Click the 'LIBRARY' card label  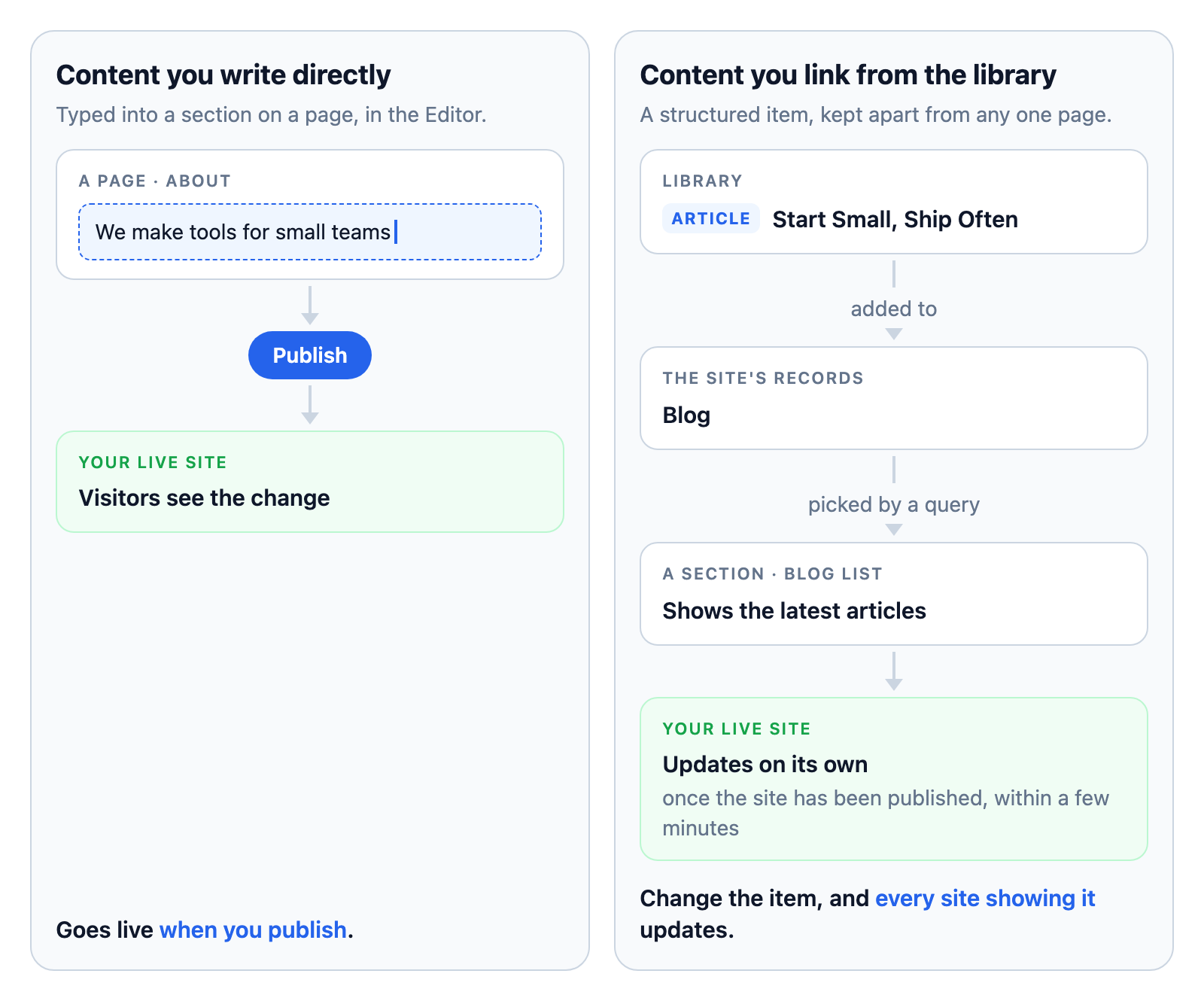pos(702,181)
